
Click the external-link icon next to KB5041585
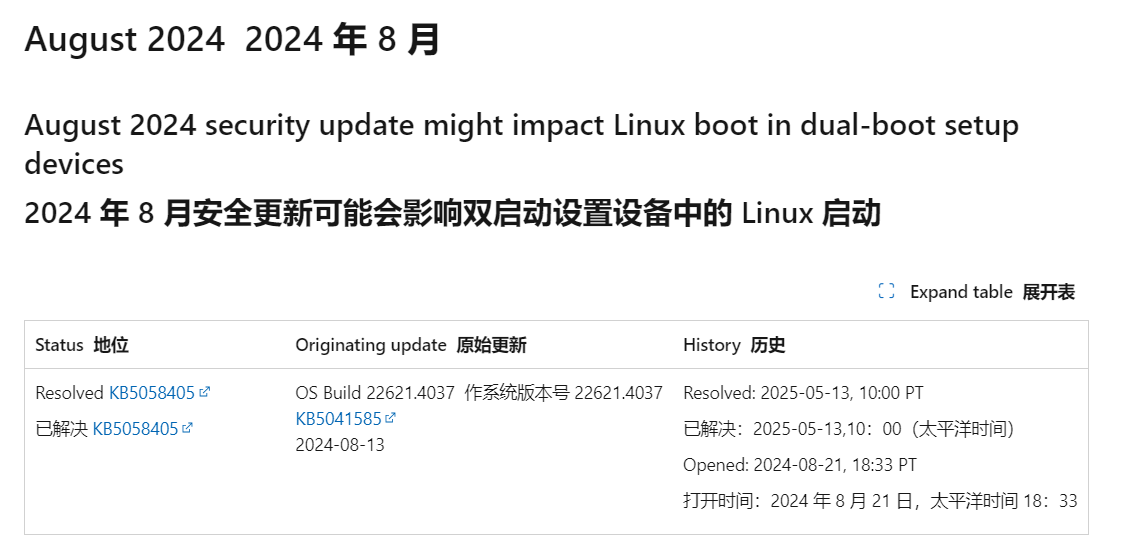point(391,418)
